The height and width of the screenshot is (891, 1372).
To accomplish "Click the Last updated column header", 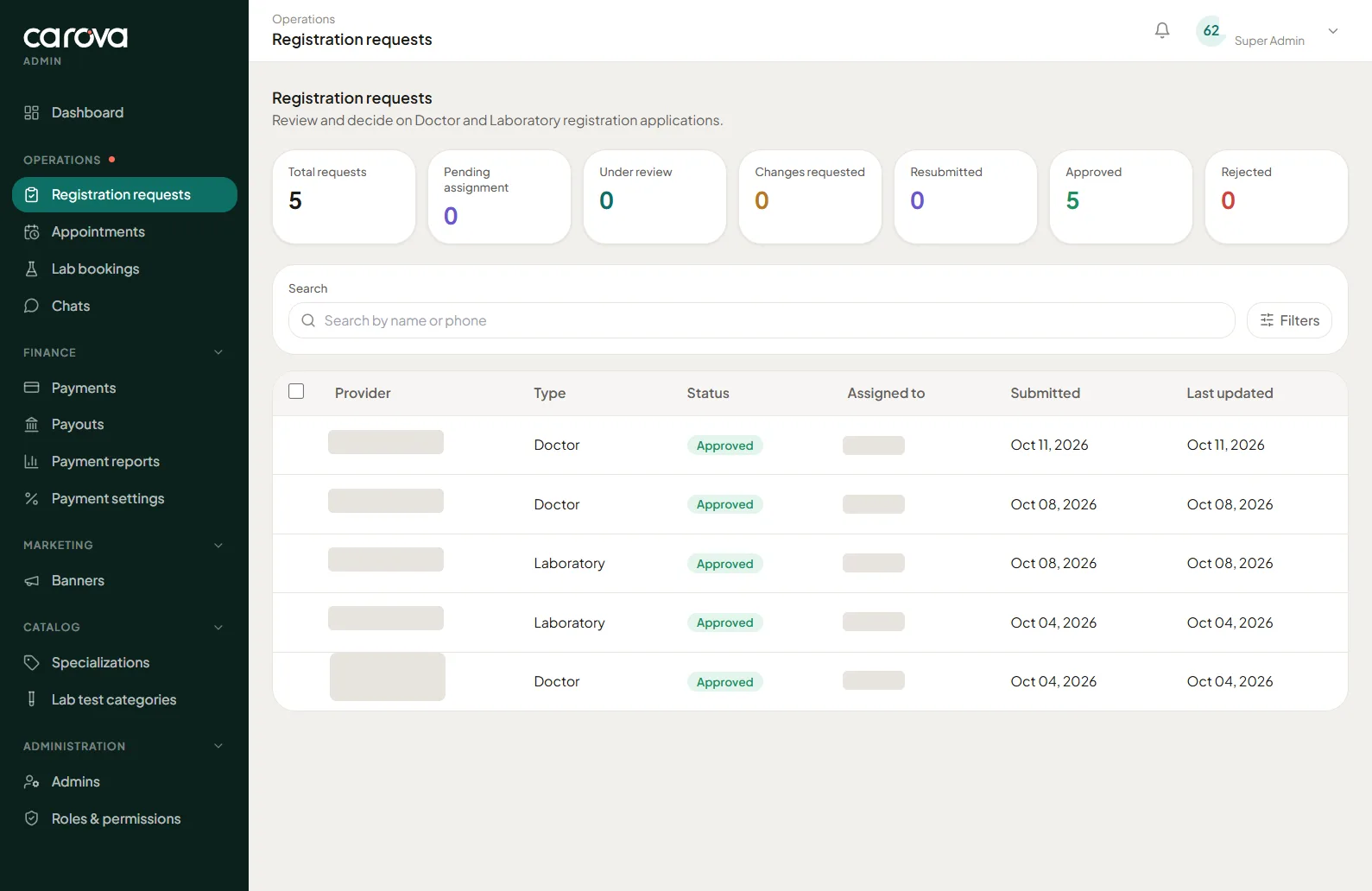I will [x=1230, y=393].
